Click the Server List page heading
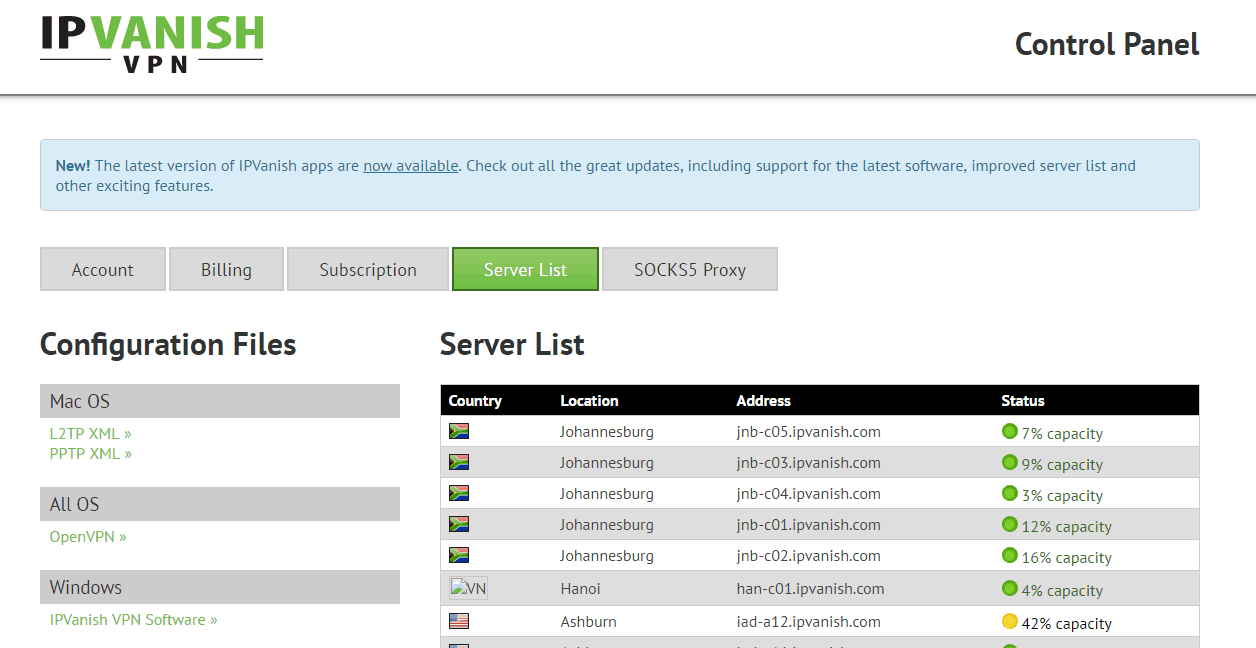This screenshot has height=648, width=1256. [x=512, y=345]
